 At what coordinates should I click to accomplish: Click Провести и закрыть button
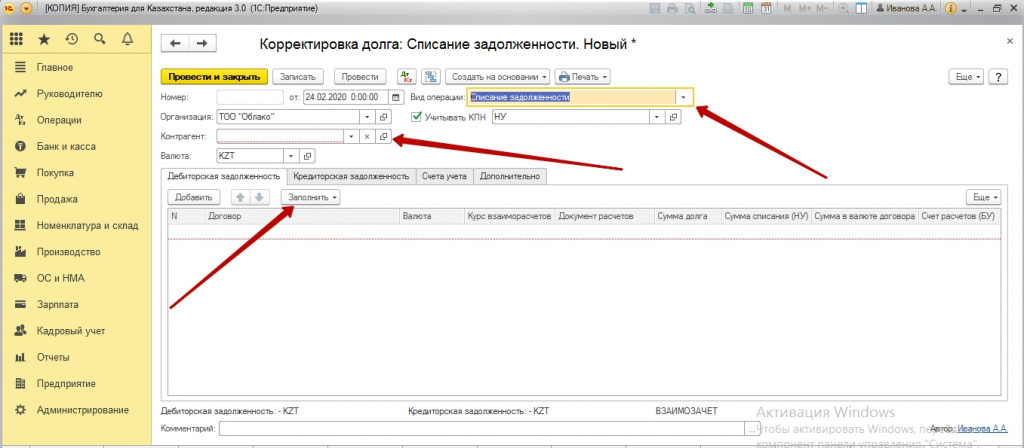pyautogui.click(x=214, y=76)
